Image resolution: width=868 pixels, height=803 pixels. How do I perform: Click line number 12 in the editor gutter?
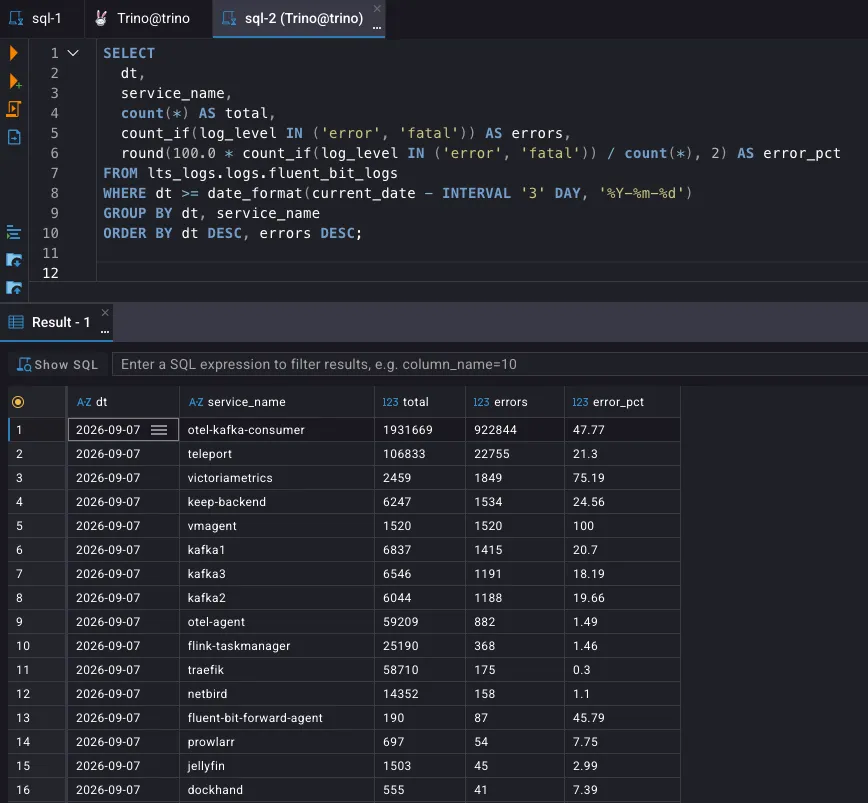(x=50, y=273)
